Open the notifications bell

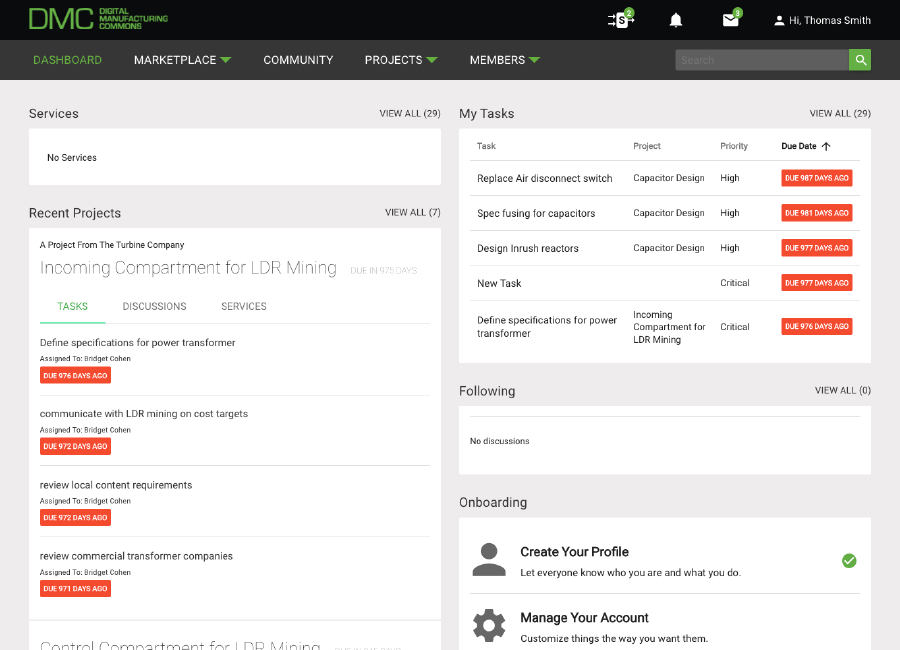click(x=676, y=20)
